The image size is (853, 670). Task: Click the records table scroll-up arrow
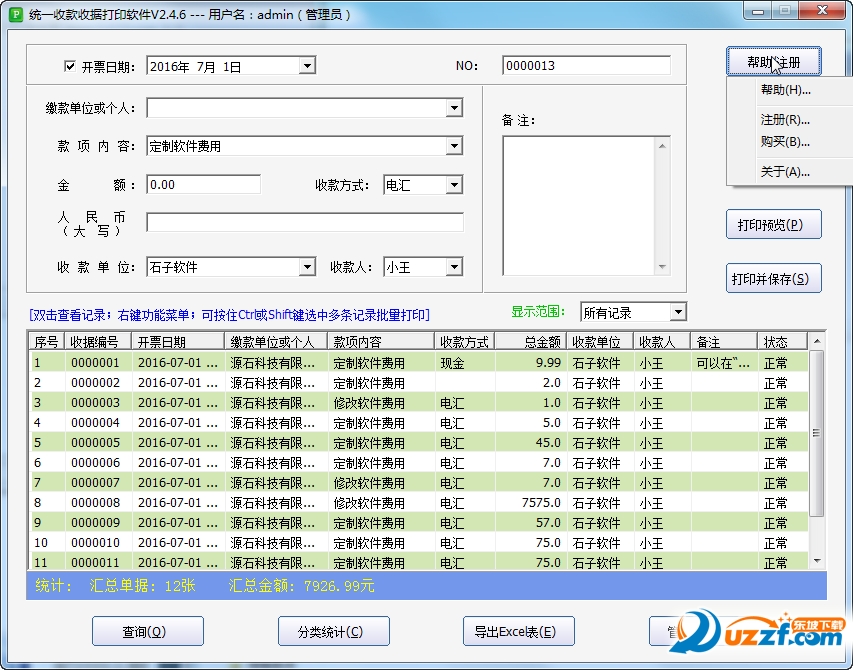[x=816, y=341]
